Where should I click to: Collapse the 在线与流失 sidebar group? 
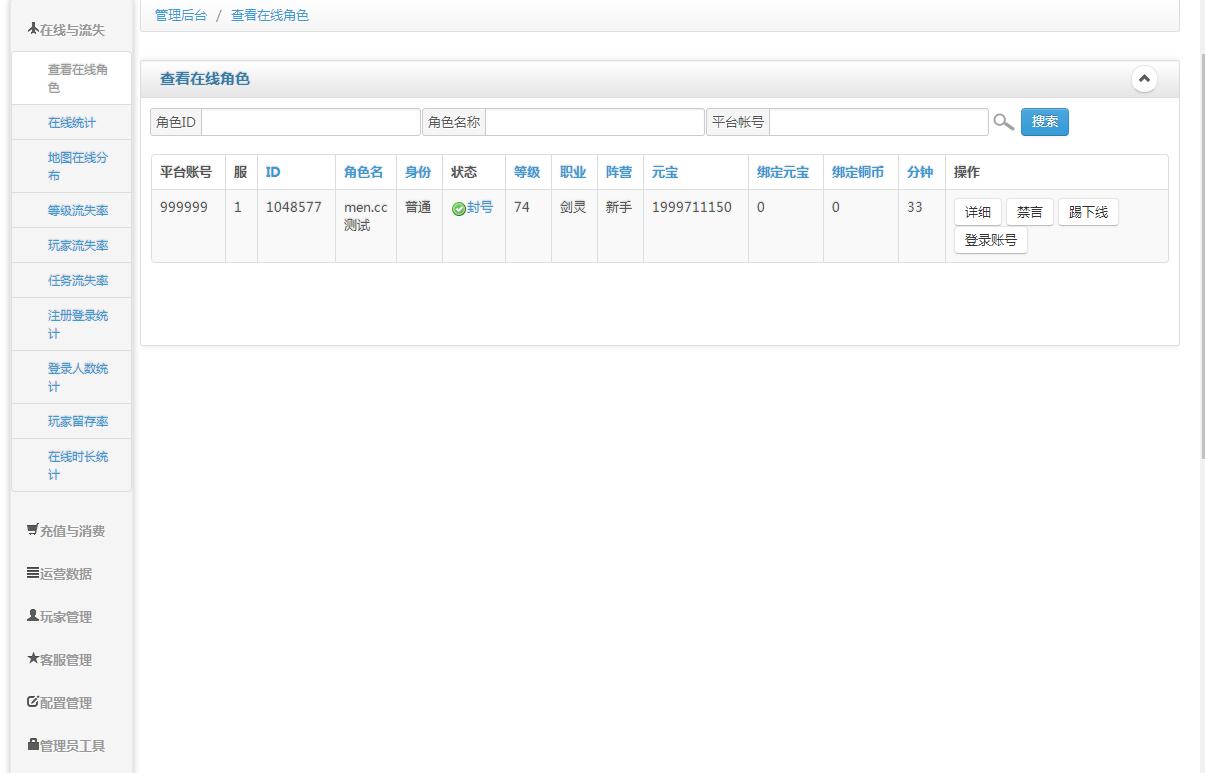coord(66,29)
